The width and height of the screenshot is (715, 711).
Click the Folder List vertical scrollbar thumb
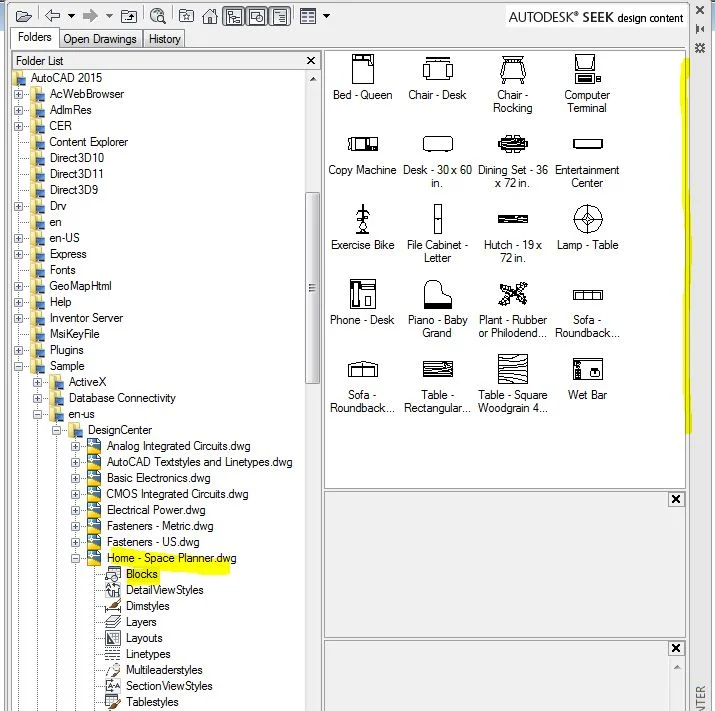point(312,288)
